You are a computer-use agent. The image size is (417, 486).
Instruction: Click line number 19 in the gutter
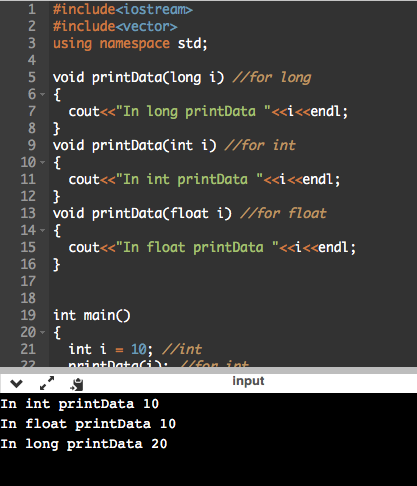click(x=28, y=315)
